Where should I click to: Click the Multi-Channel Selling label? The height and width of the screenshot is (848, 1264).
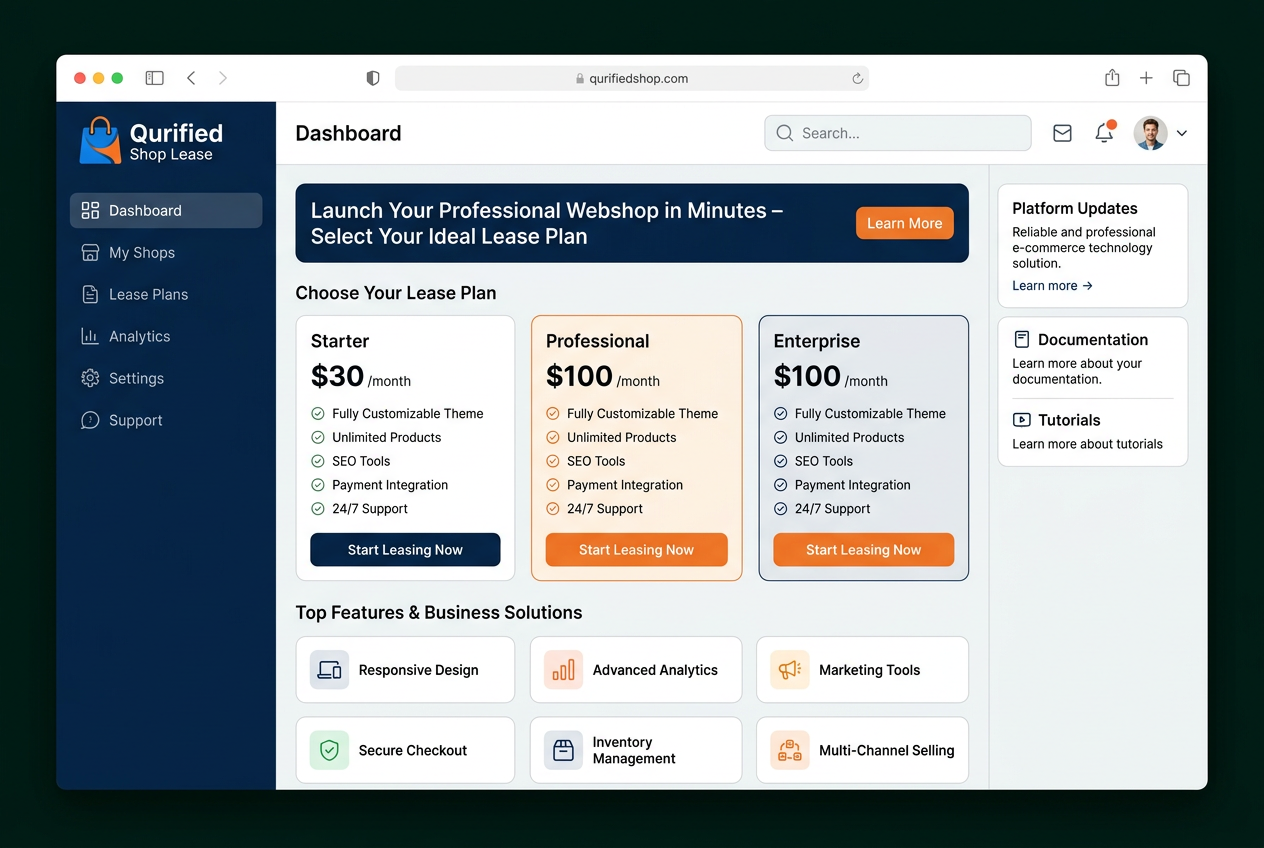887,750
